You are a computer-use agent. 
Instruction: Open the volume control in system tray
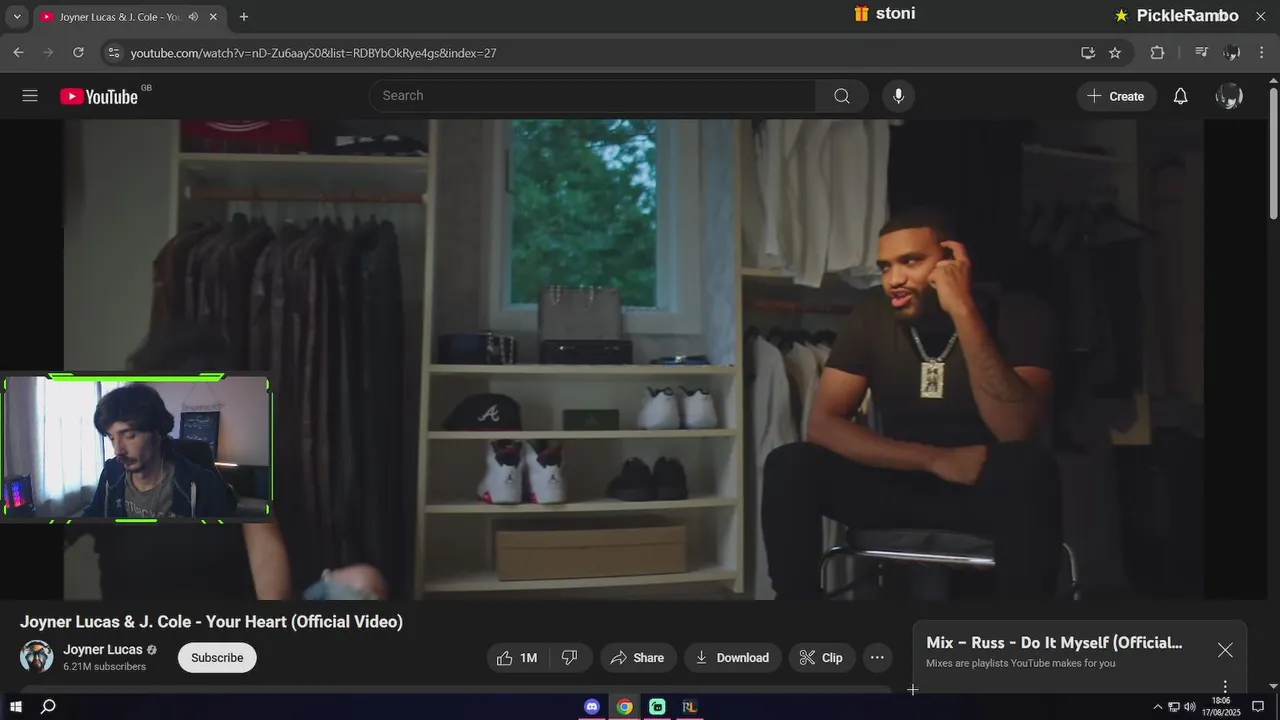click(x=1190, y=707)
